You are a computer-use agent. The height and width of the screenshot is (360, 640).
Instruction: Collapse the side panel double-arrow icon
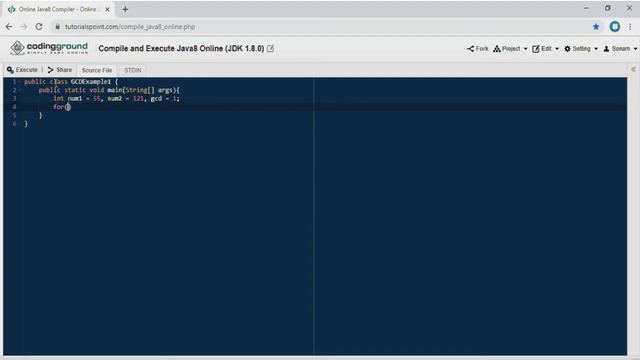pyautogui.click(x=633, y=69)
